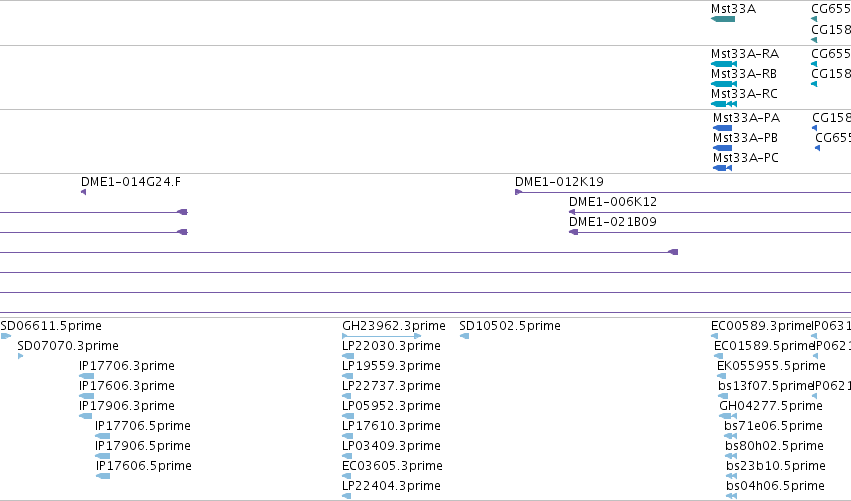This screenshot has width=851, height=501.
Task: Select the EC00589.3prime EST
Action: coord(714,336)
